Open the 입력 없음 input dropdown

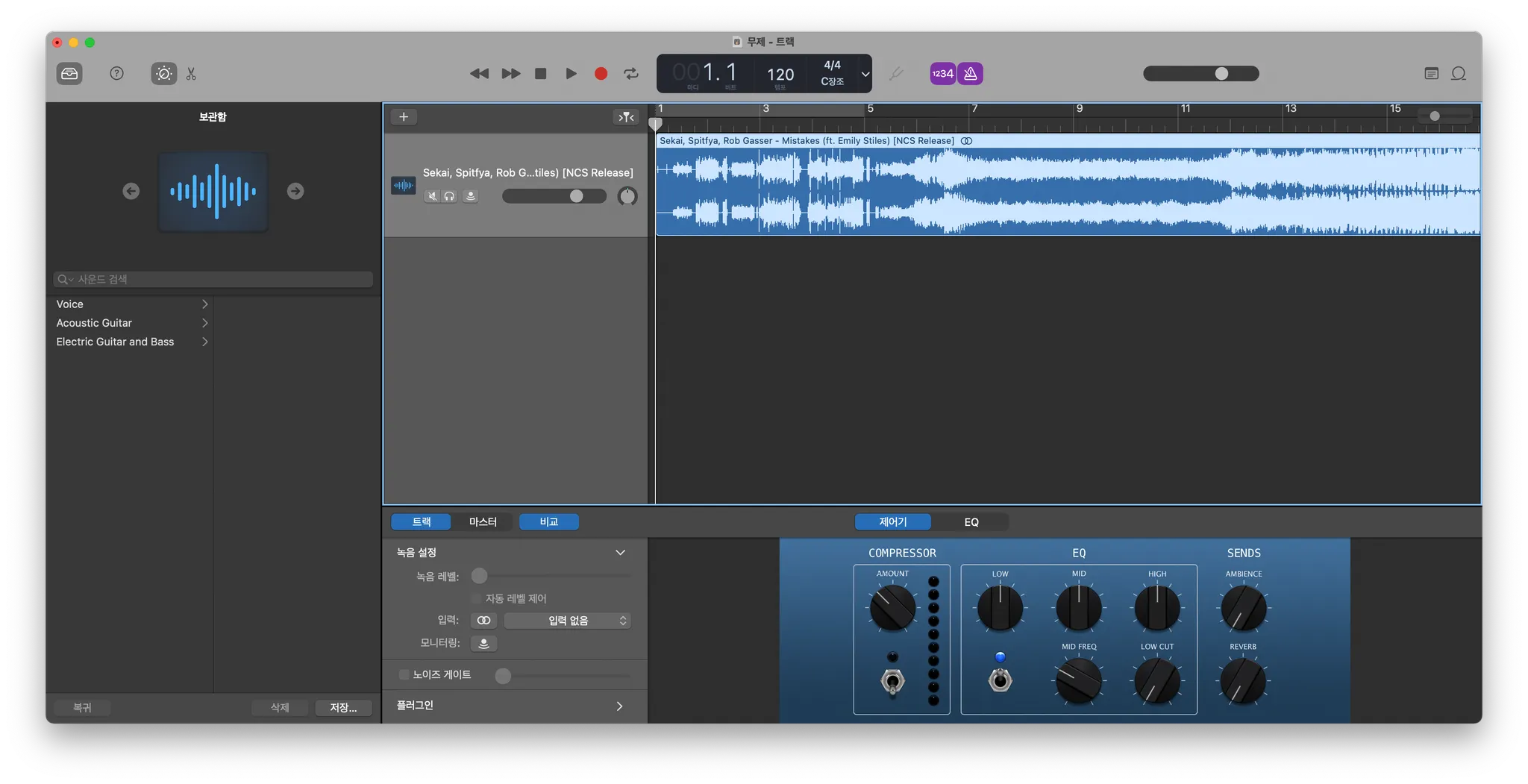(567, 621)
